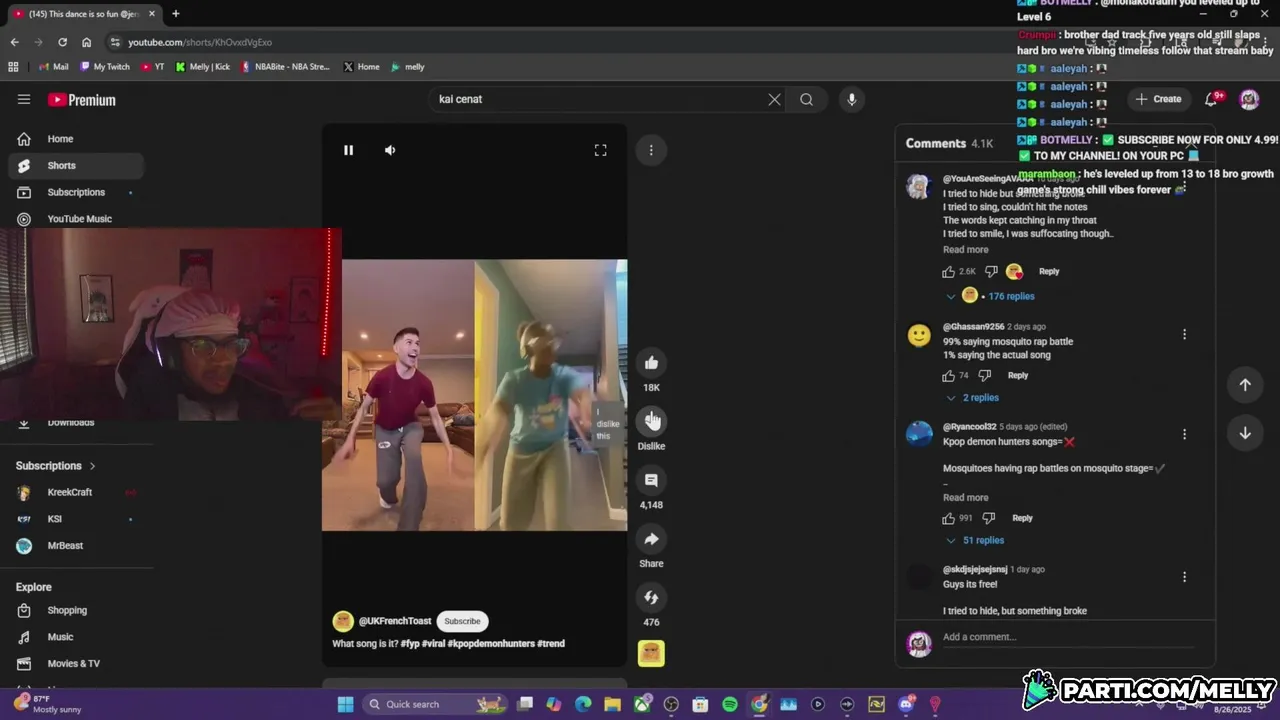Click the Add a comment field

[x=1068, y=638]
